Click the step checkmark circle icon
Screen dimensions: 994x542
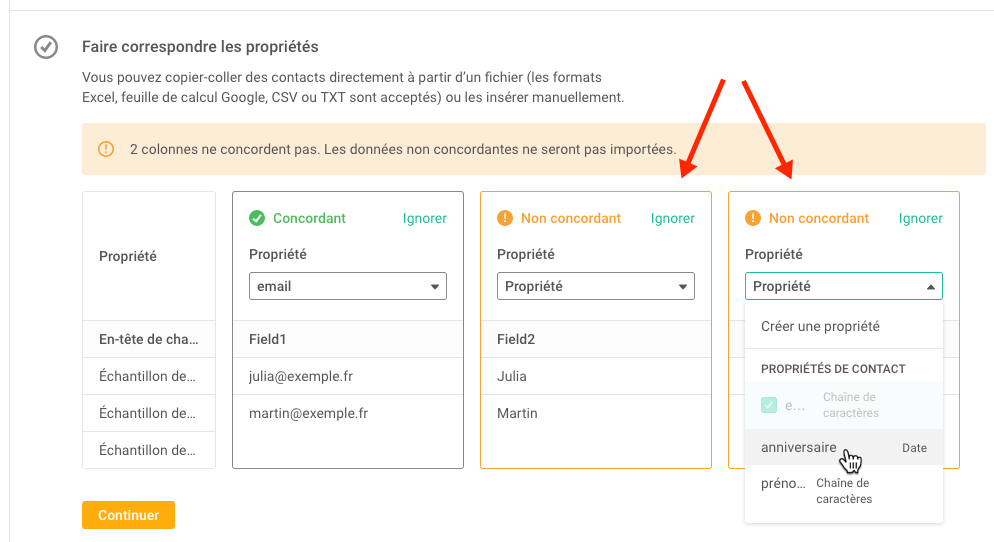tap(46, 47)
